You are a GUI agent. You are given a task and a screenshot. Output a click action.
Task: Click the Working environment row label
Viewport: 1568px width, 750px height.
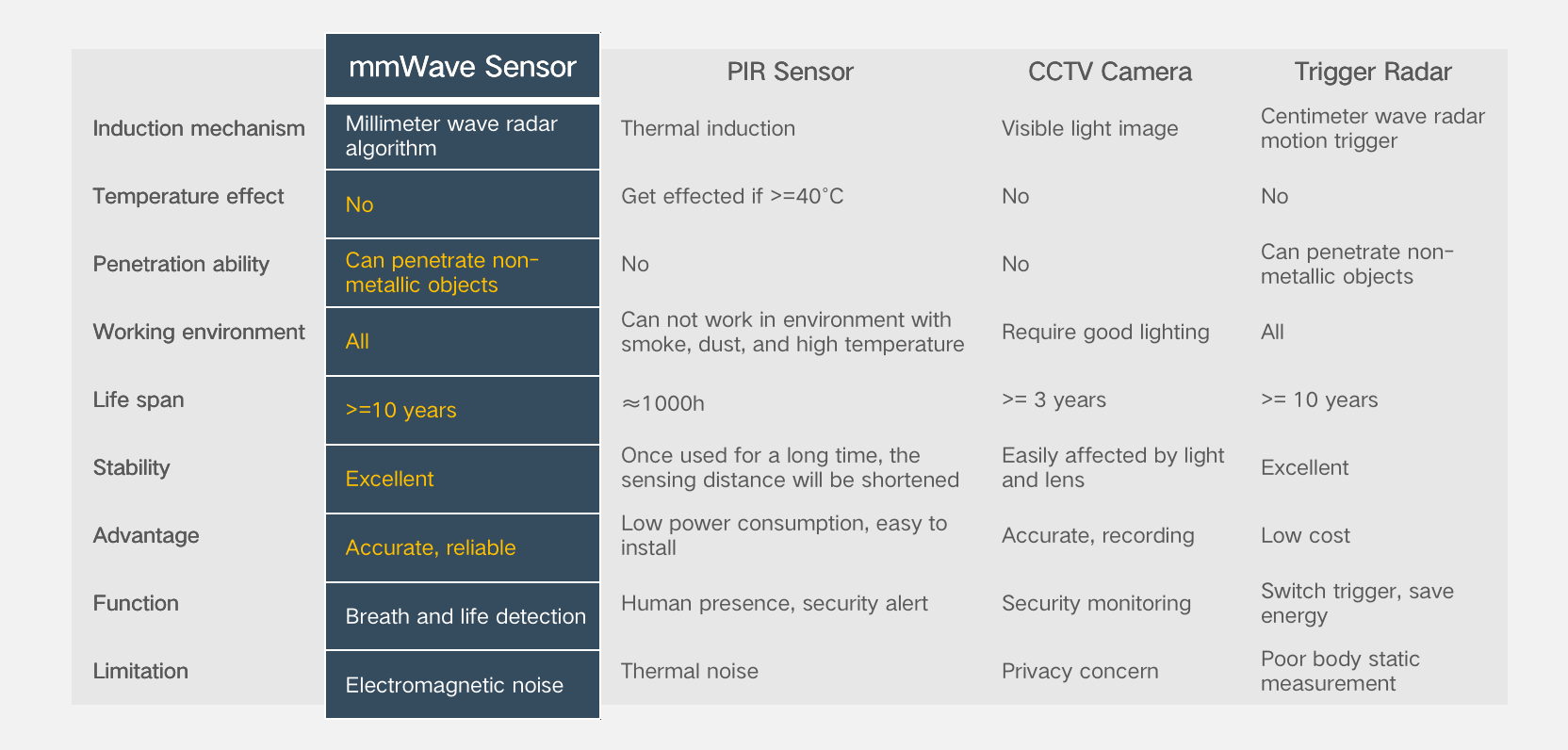click(199, 332)
